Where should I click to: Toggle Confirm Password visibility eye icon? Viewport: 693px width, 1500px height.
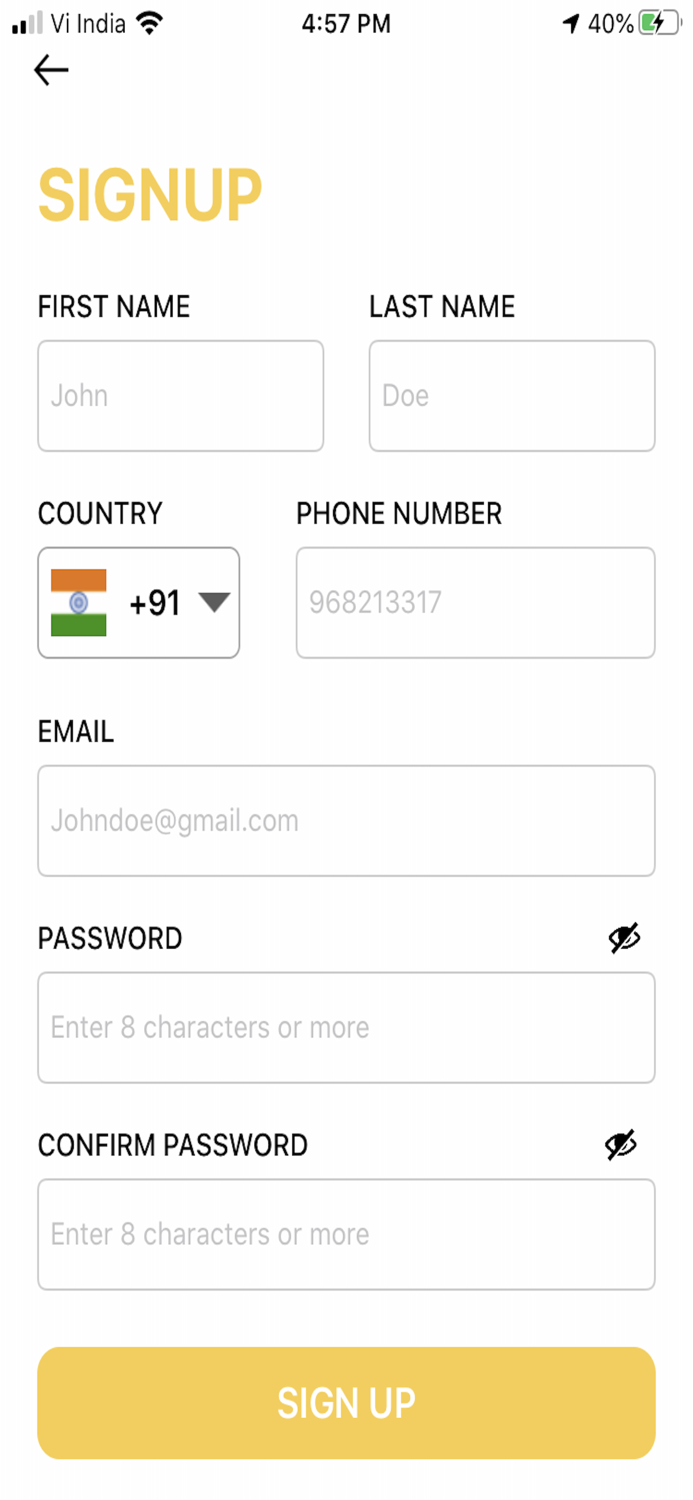[621, 1145]
